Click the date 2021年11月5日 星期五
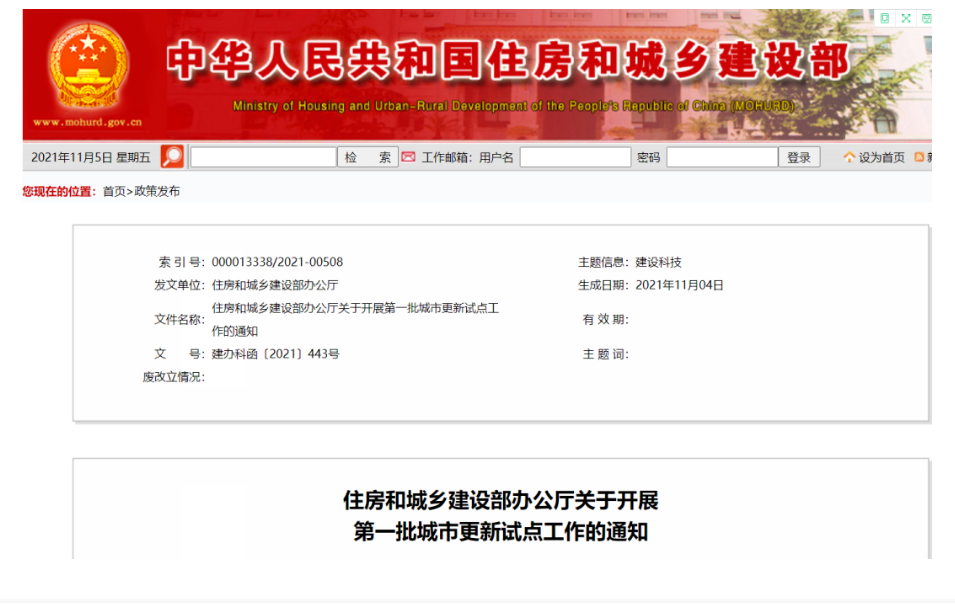Screen dimensions: 955x604 pos(90,158)
